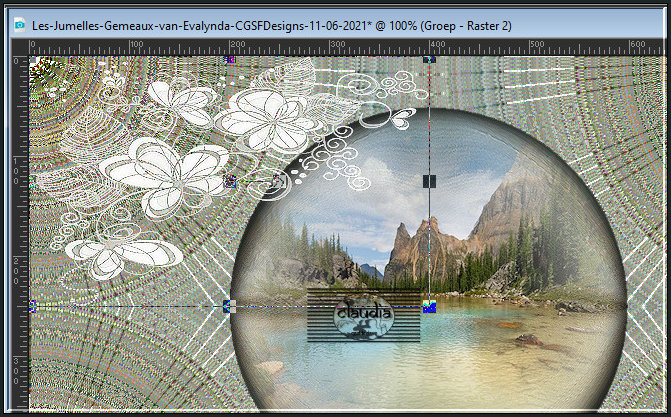Click the bottom-left corner selection handle
This screenshot has width=671, height=417.
[x=33, y=306]
